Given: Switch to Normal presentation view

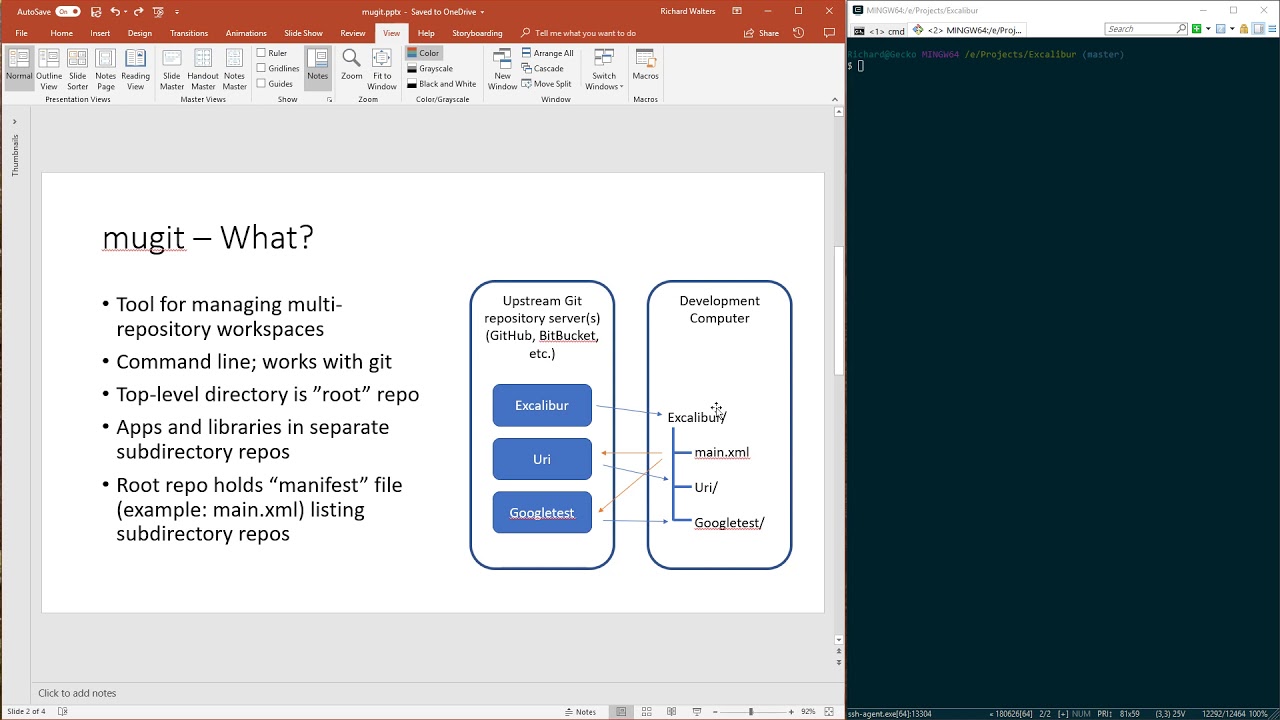Looking at the screenshot, I should (19, 68).
